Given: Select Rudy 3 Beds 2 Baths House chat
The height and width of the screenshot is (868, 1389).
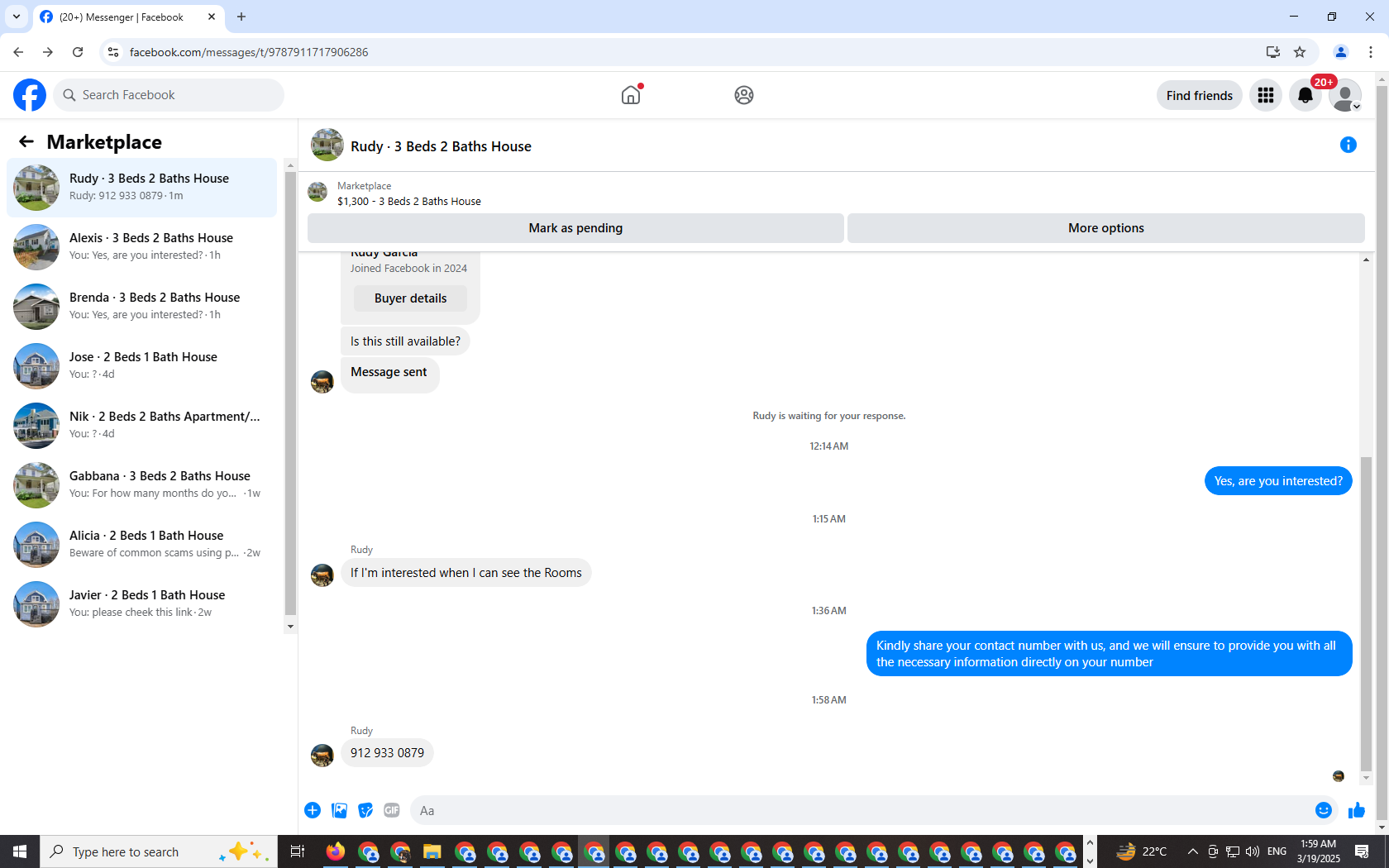Looking at the screenshot, I should click(x=142, y=188).
